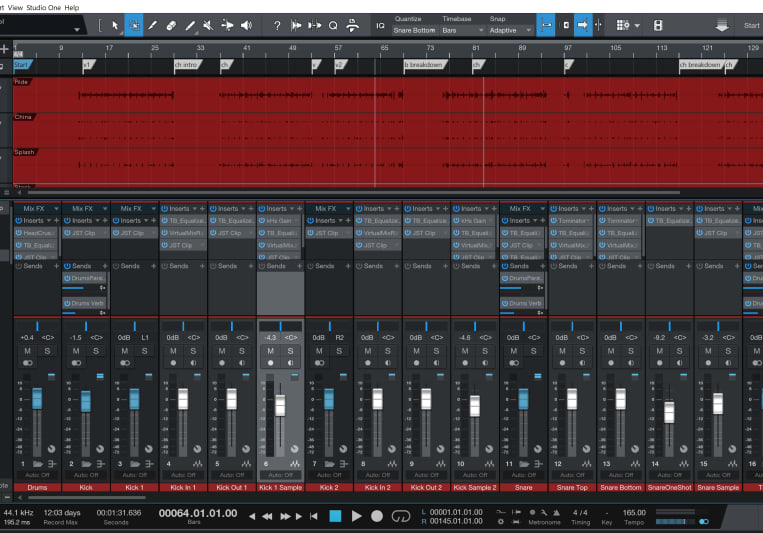Open the Timebase dropdown showing Bars
This screenshot has height=533, width=763.
coord(462,30)
